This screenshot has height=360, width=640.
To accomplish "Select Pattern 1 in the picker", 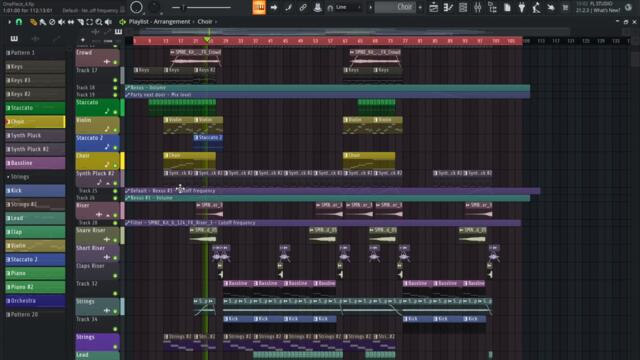I will tap(35, 53).
